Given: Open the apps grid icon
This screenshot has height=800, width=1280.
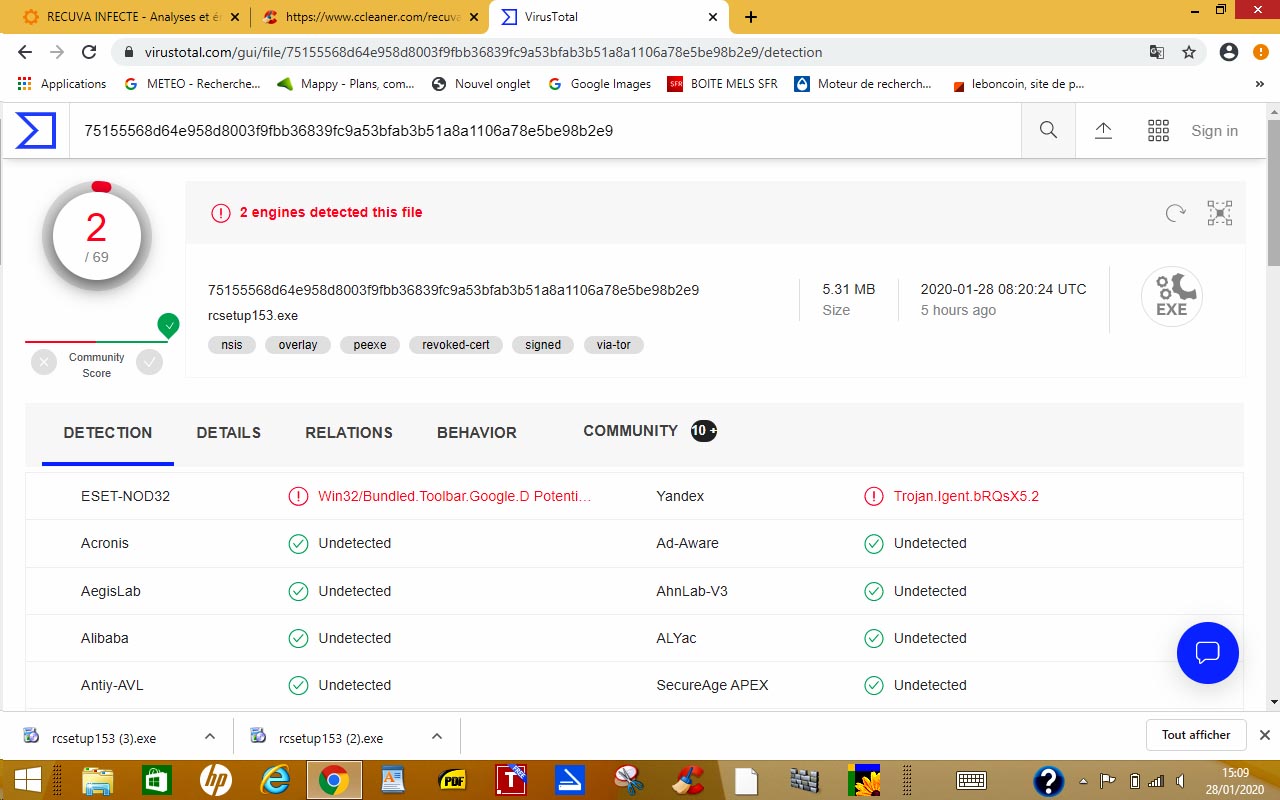Looking at the screenshot, I should tap(1158, 131).
